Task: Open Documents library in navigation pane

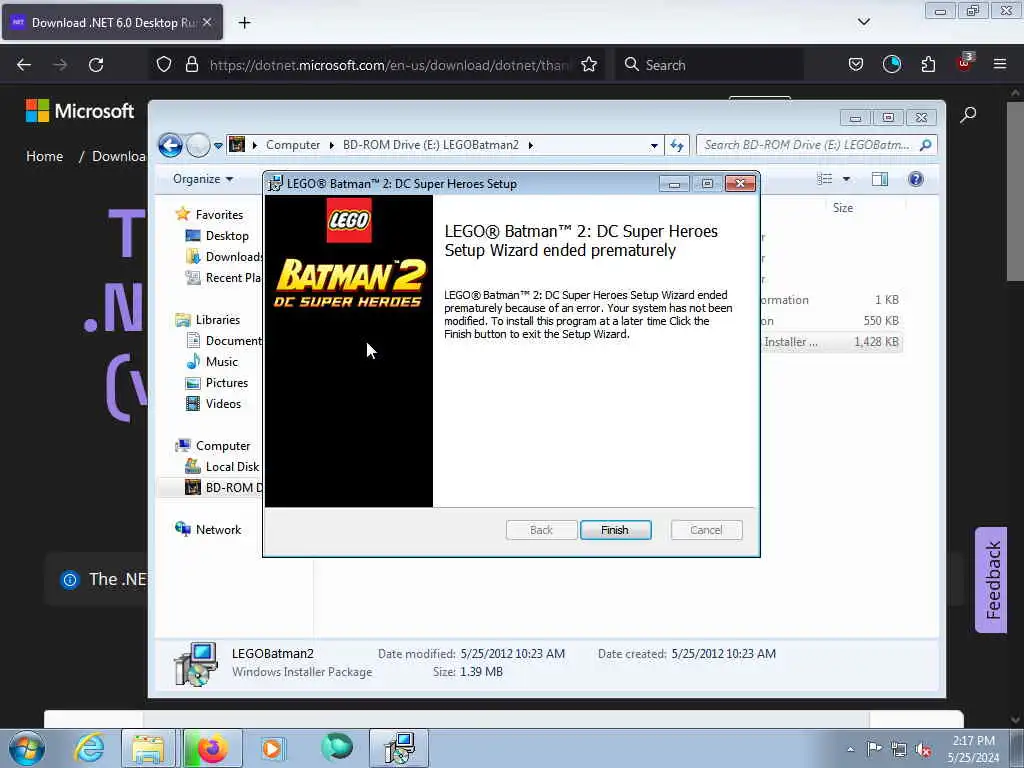Action: (x=223, y=341)
